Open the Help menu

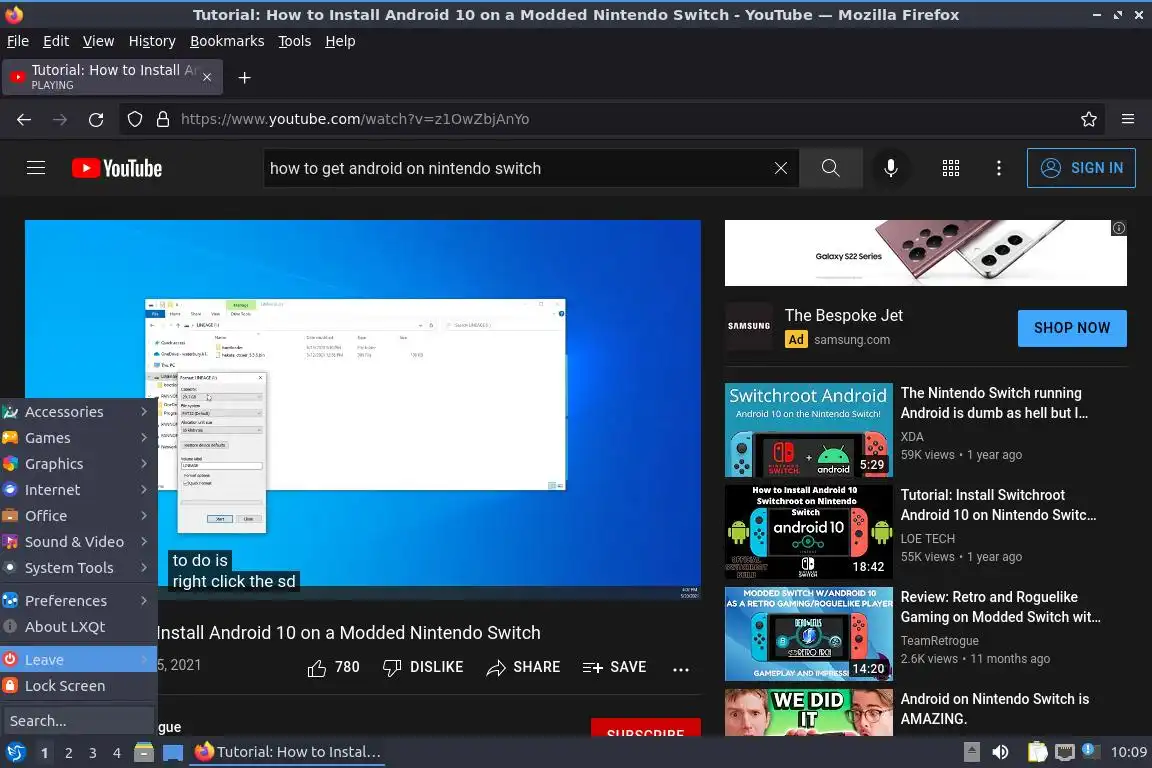pyautogui.click(x=340, y=41)
